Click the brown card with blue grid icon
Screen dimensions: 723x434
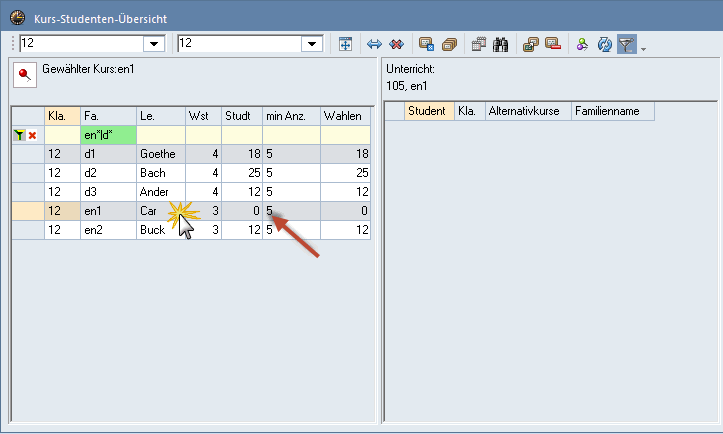tap(426, 44)
